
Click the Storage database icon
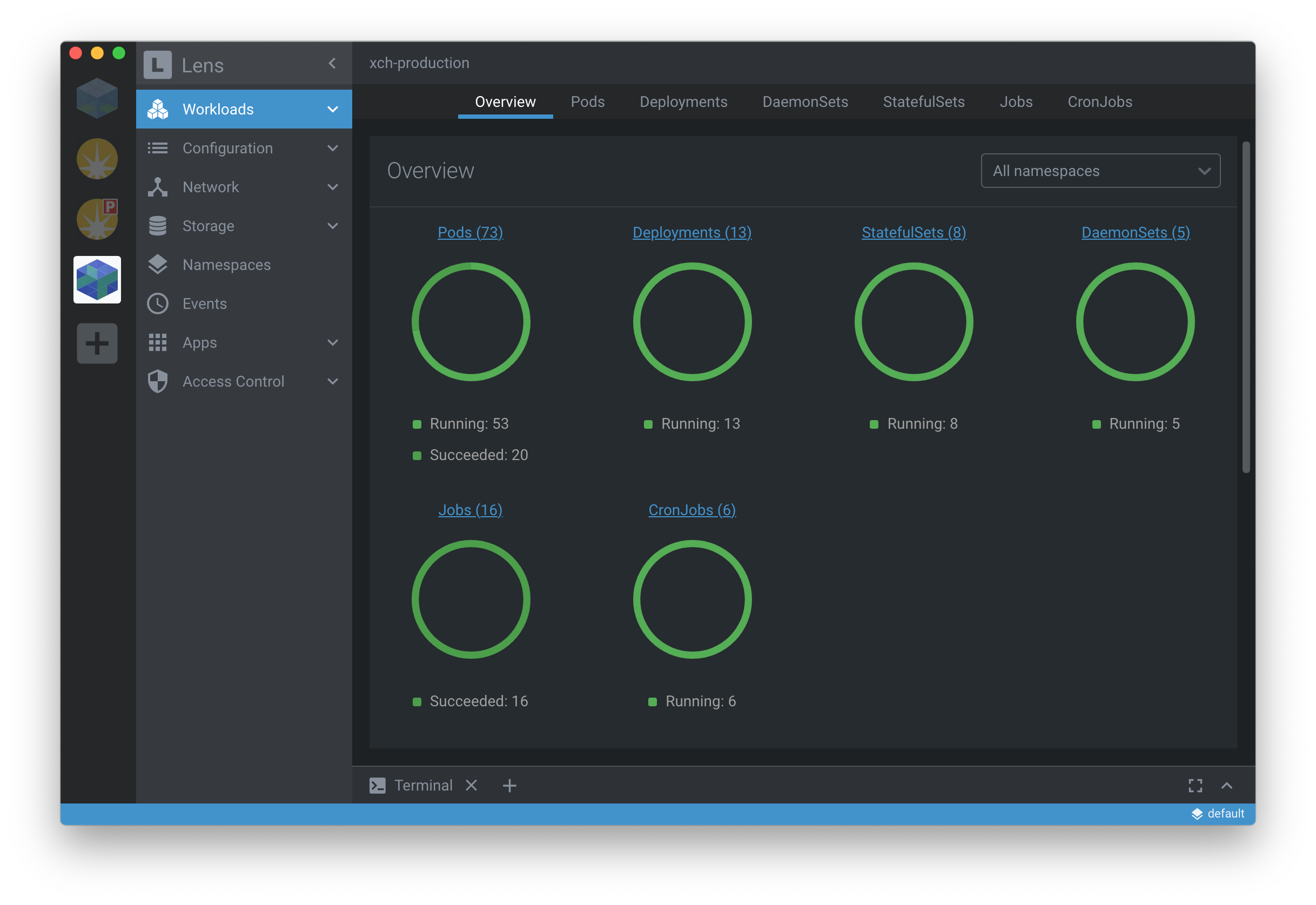(x=158, y=226)
